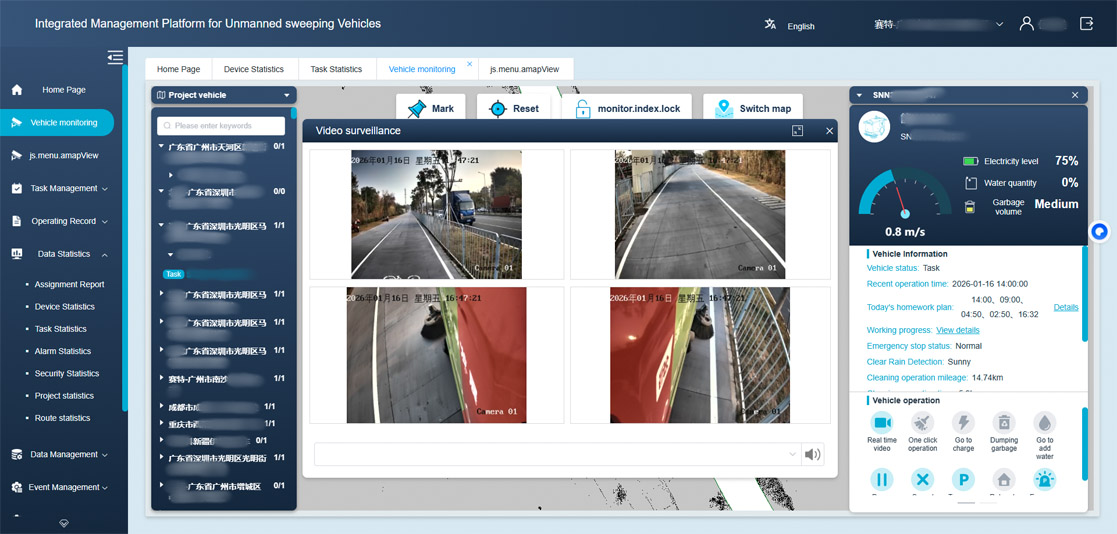Image resolution: width=1117 pixels, height=534 pixels.
Task: Toggle fullscreen for Video surveillance window
Action: tap(797, 131)
